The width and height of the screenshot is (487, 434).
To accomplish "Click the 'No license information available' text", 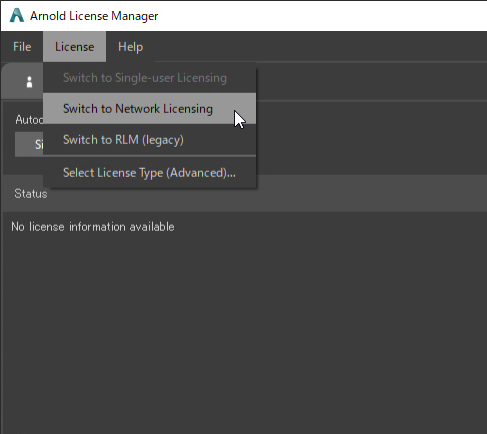I will tap(93, 227).
